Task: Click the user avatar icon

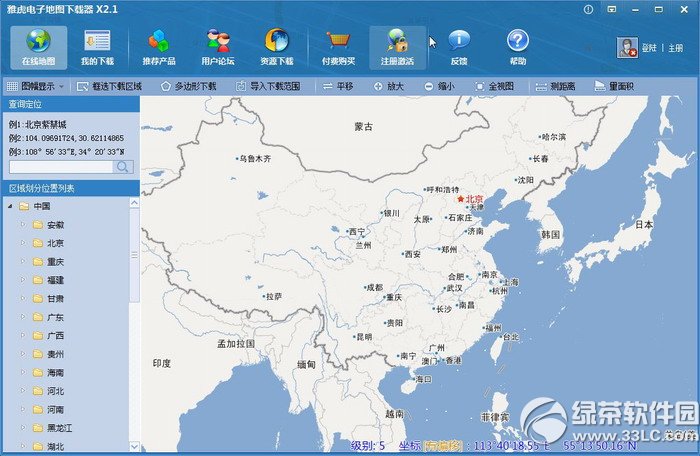Action: point(627,48)
